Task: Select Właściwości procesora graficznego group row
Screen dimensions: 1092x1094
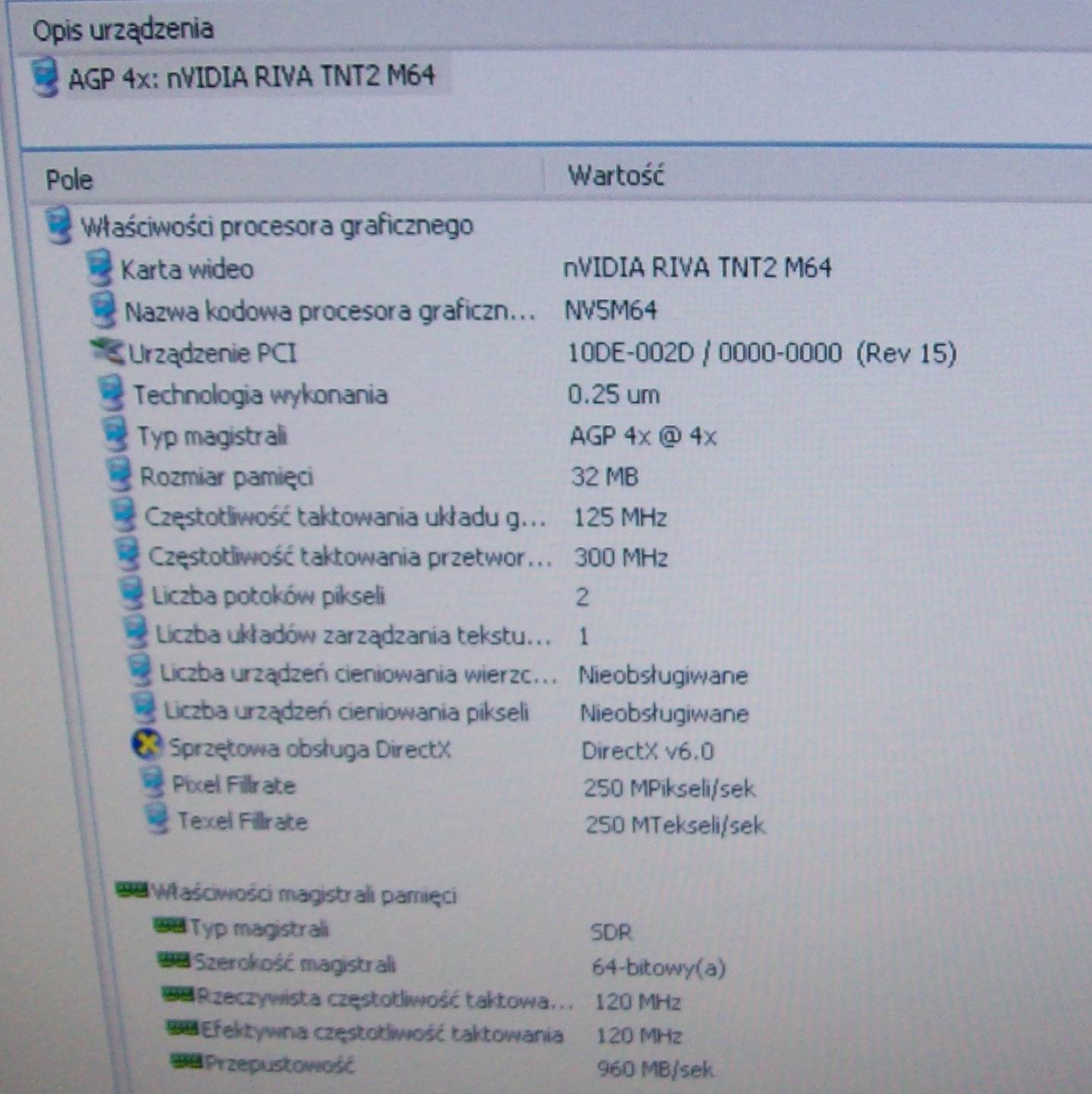Action: tap(277, 226)
